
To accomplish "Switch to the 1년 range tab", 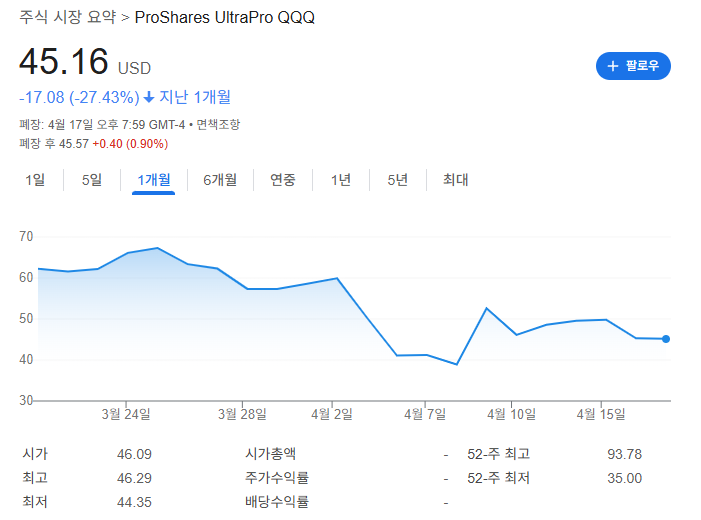I will (x=341, y=180).
